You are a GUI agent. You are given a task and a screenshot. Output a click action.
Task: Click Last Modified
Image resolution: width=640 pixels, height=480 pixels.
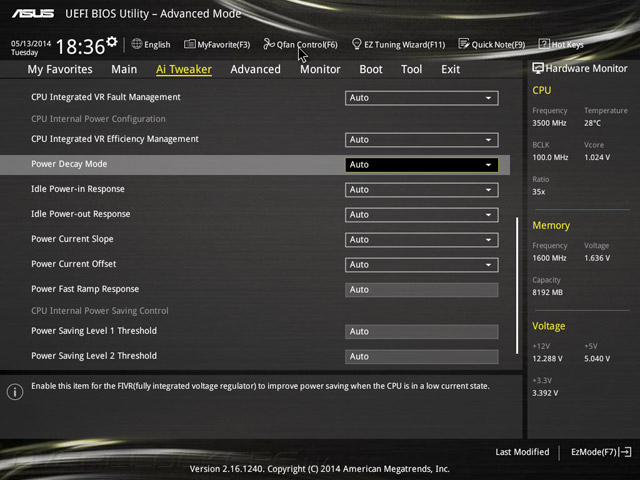click(522, 452)
